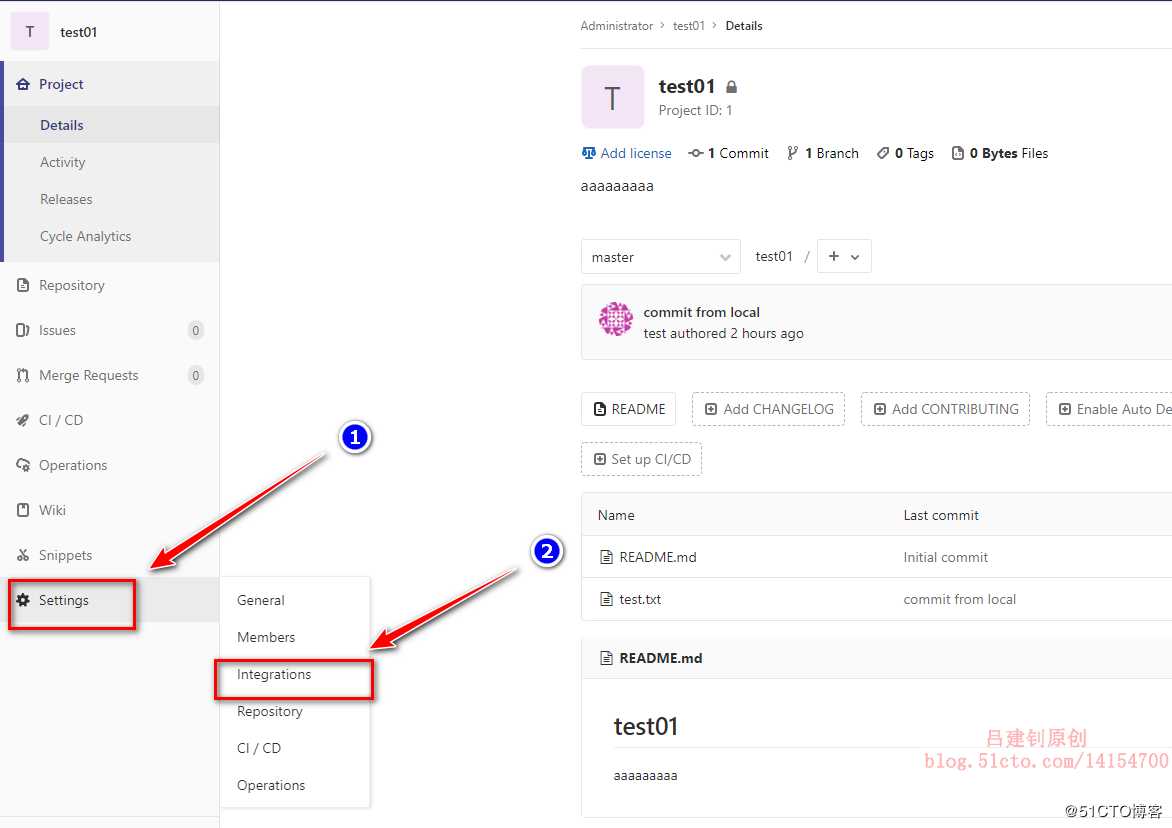1172x828 pixels.
Task: Open the master branch dropdown
Action: pos(661,257)
